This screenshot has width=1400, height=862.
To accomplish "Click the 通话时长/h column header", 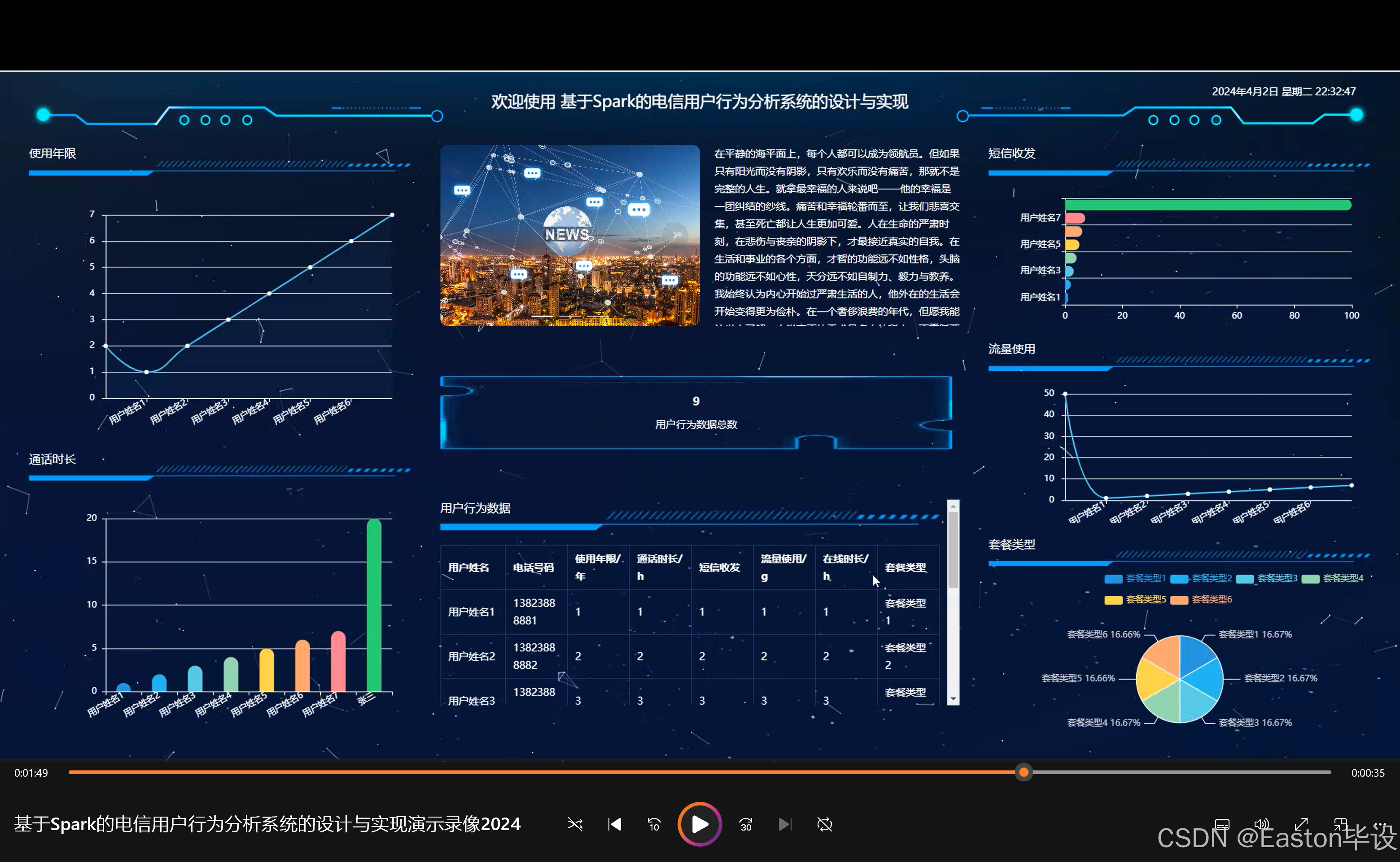I will coord(660,568).
